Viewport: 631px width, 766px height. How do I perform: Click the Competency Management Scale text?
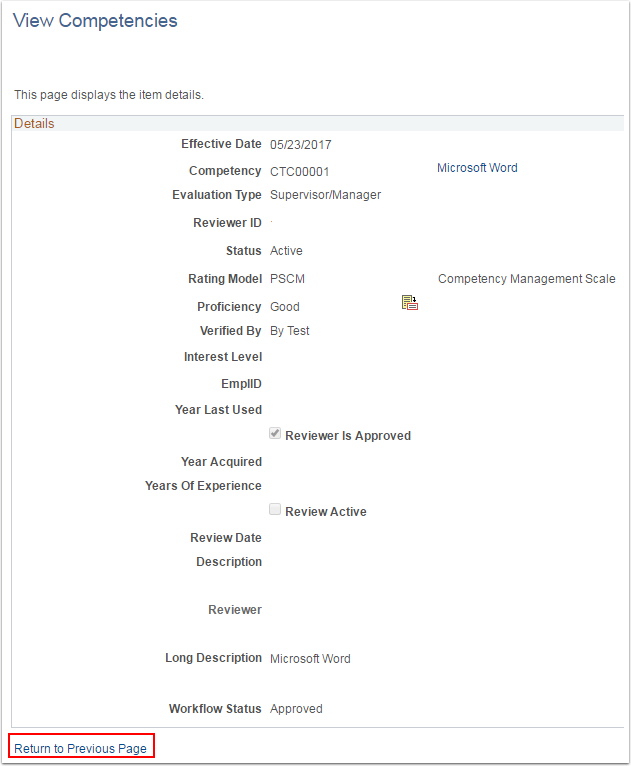[526, 278]
